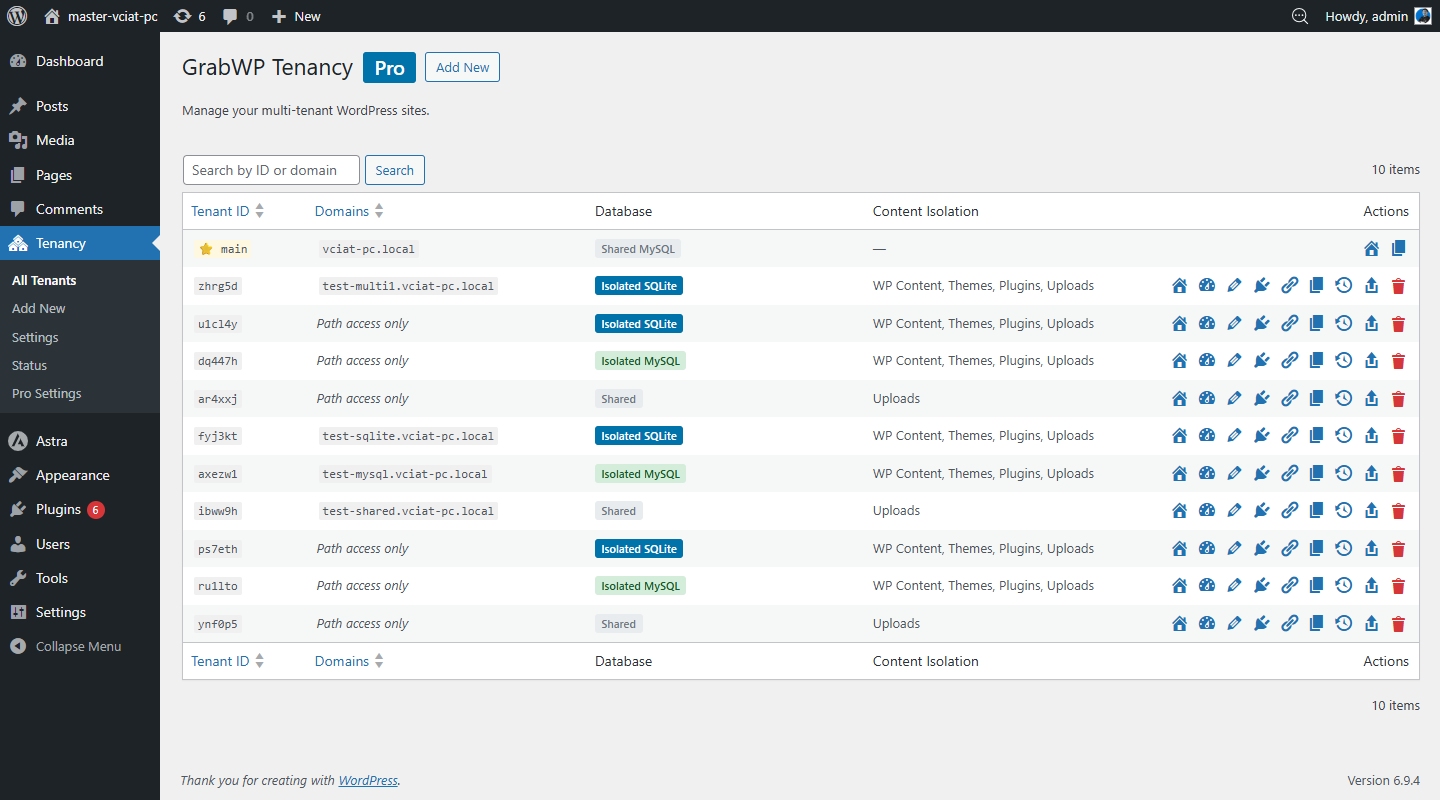Open backup history for tenant ibww9h
Image resolution: width=1440 pixels, height=800 pixels.
click(1343, 510)
